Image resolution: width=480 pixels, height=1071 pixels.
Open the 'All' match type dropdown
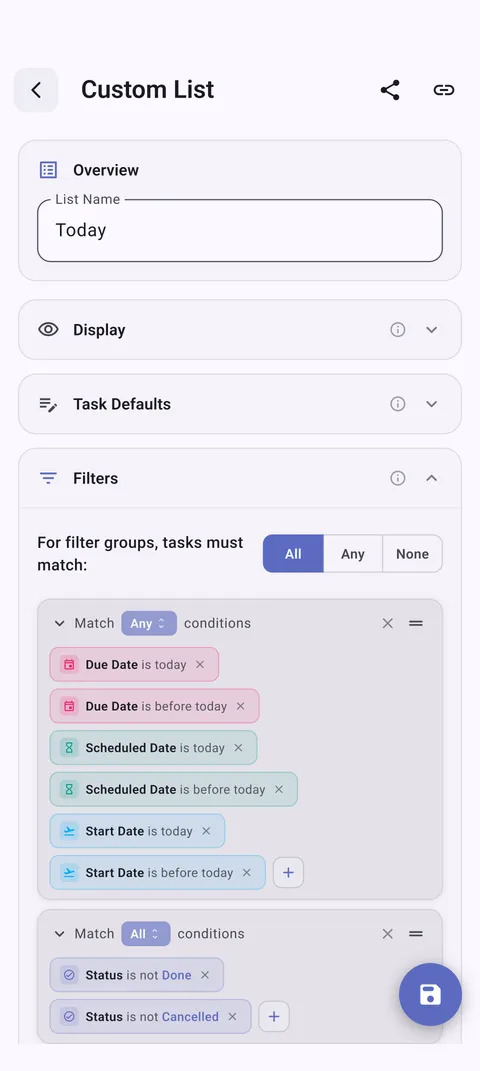click(x=145, y=934)
